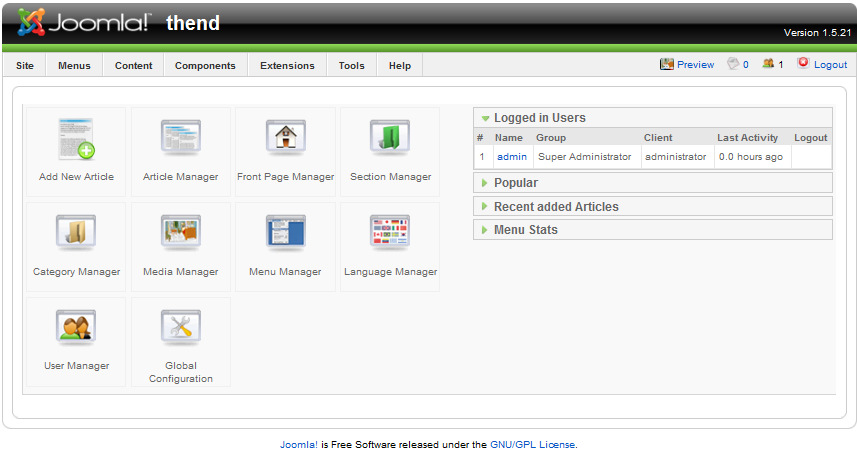Open the Section Manager green folder icon
This screenshot has height=459, width=857.
point(390,138)
